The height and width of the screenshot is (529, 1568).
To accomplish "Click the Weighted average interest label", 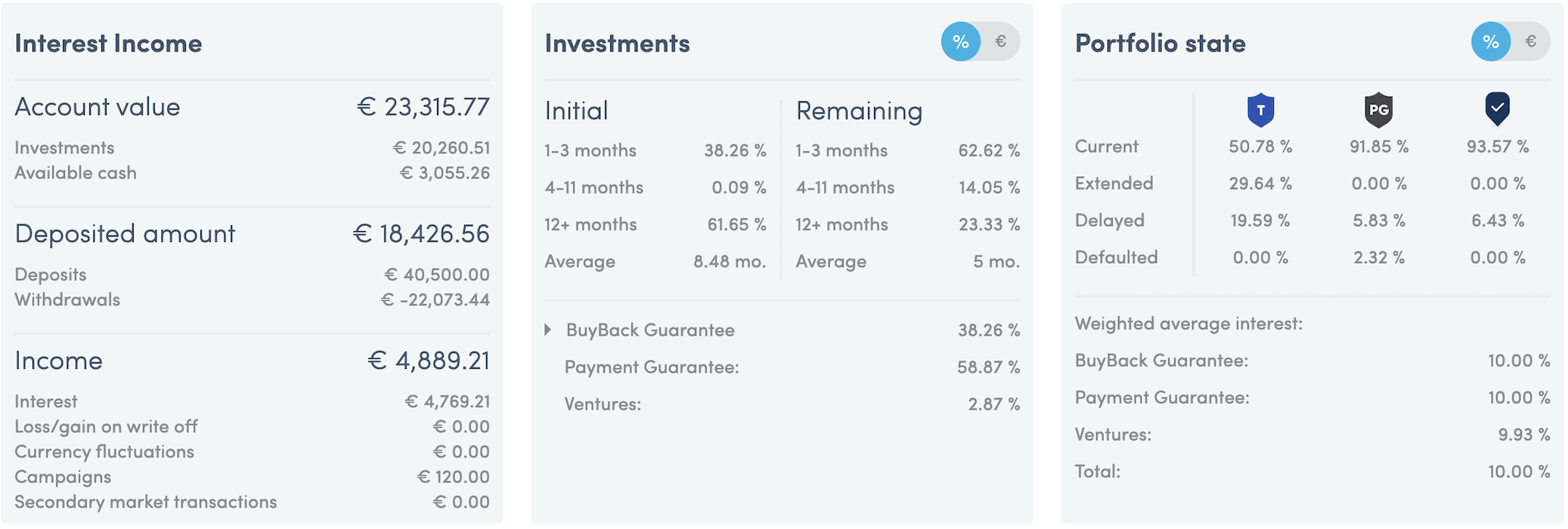I will coord(1188,323).
